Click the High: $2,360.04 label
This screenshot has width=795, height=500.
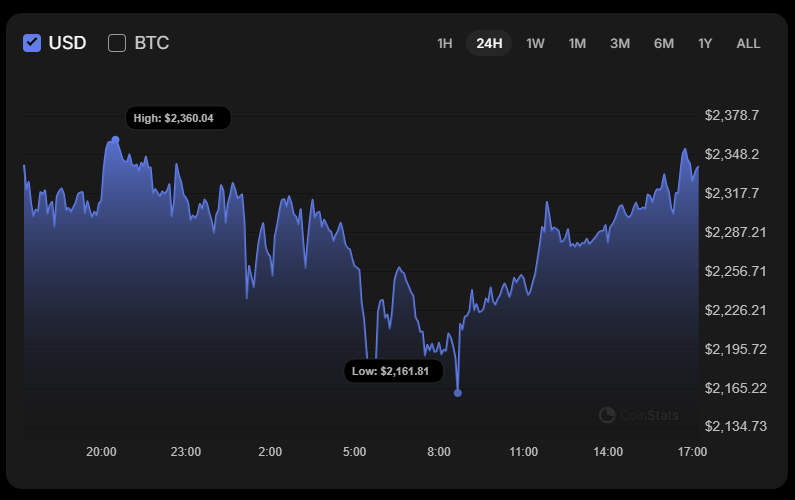tap(178, 118)
